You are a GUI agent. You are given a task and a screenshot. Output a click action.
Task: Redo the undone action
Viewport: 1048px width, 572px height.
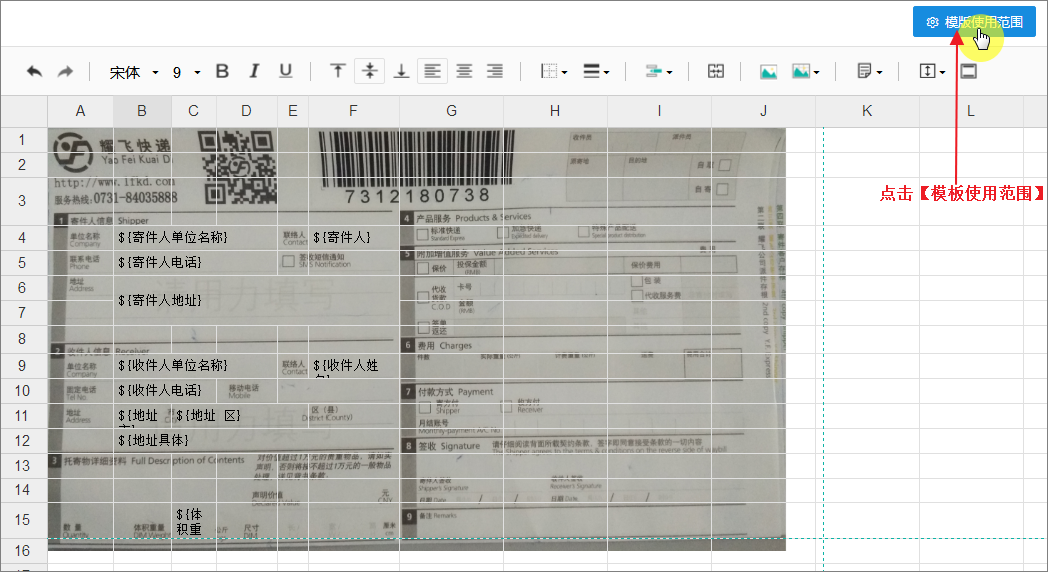[x=65, y=72]
